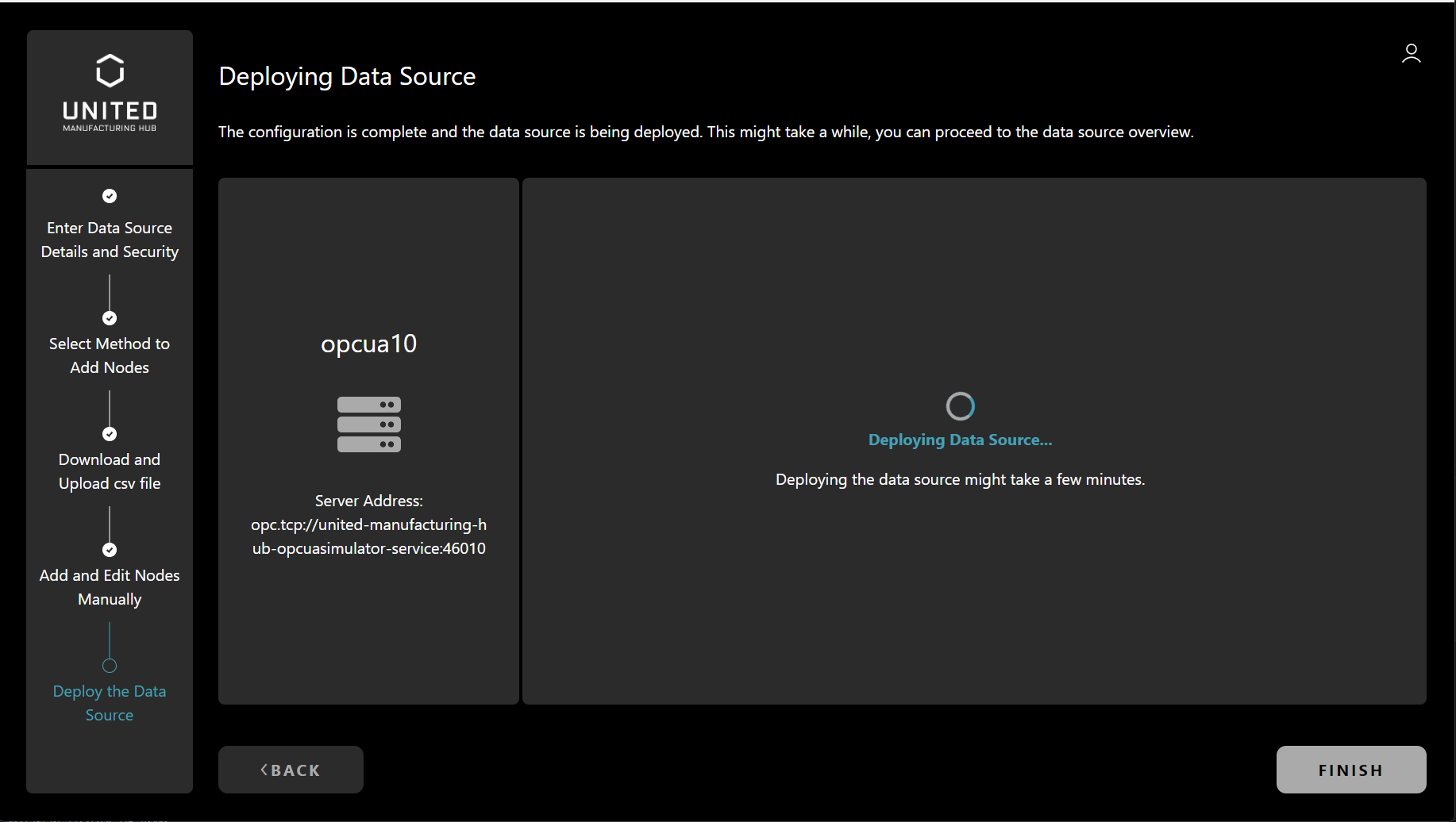Open the user account profile icon
Screen dimensions: 1456x822
coord(1411,53)
